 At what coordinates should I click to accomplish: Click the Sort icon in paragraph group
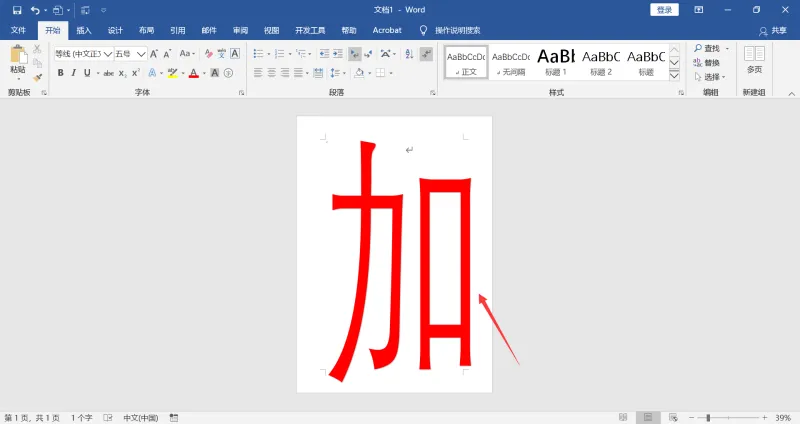point(409,54)
